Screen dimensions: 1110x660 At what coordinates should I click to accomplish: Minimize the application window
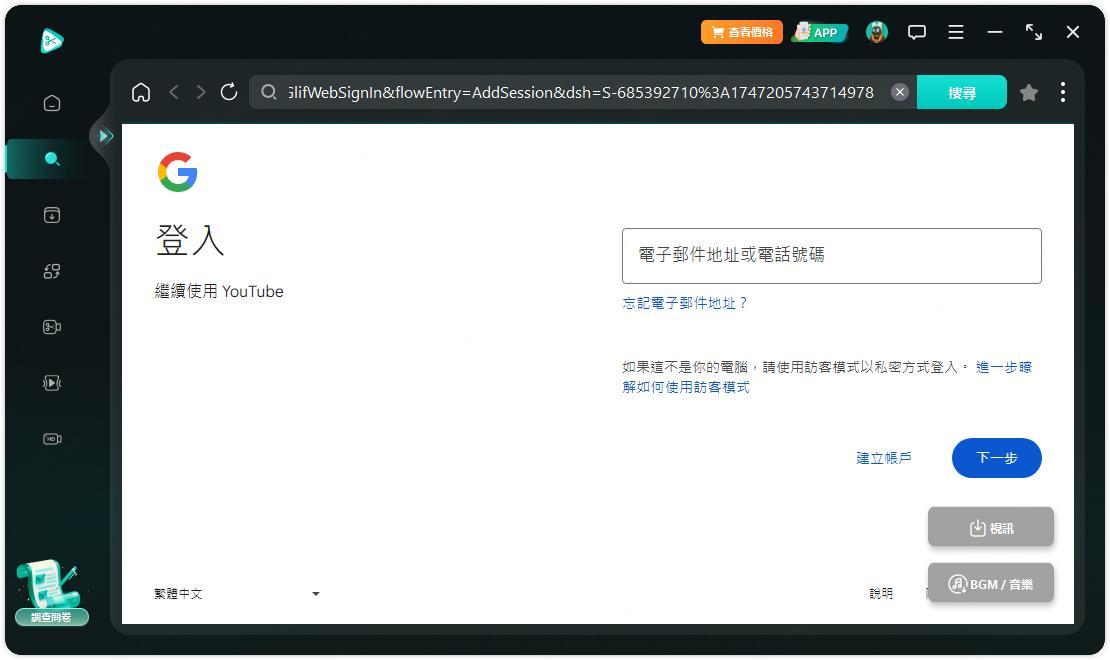(x=995, y=32)
